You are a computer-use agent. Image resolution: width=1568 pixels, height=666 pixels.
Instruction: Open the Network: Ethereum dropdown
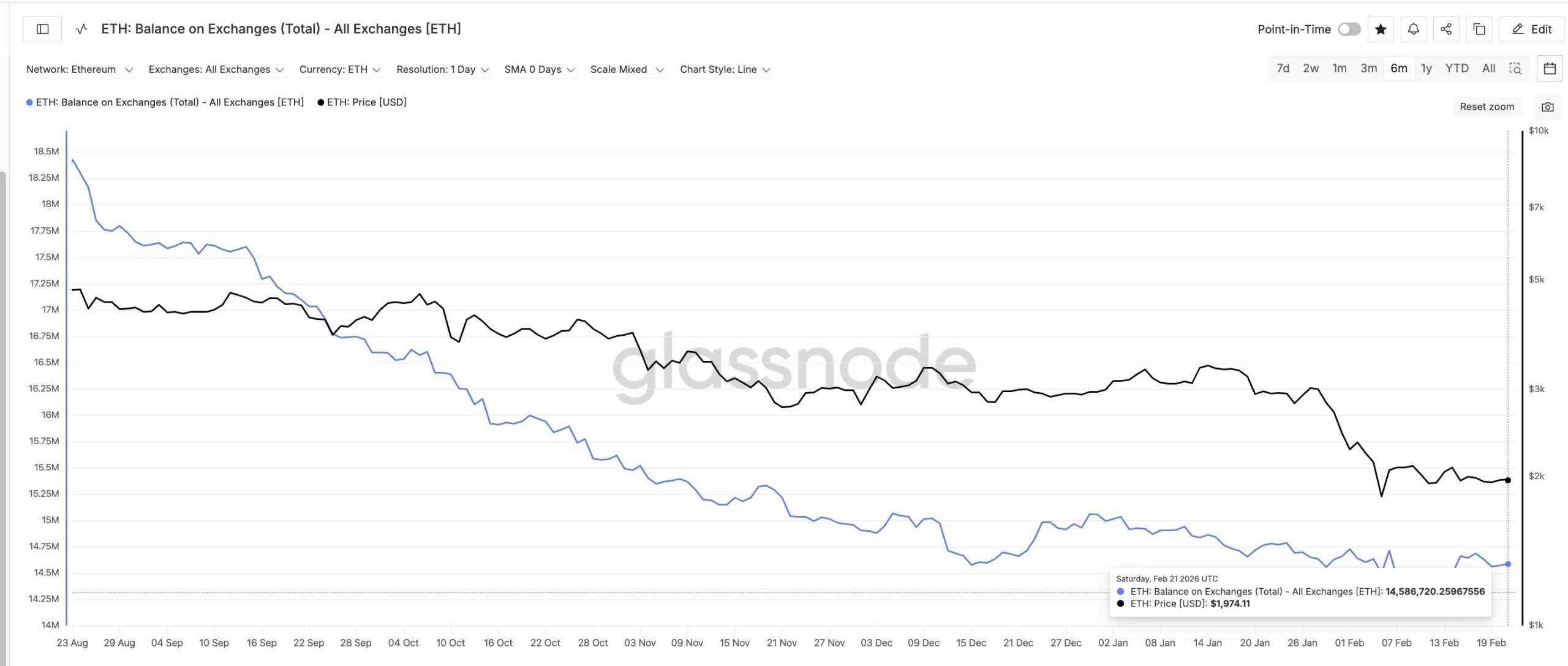point(79,69)
